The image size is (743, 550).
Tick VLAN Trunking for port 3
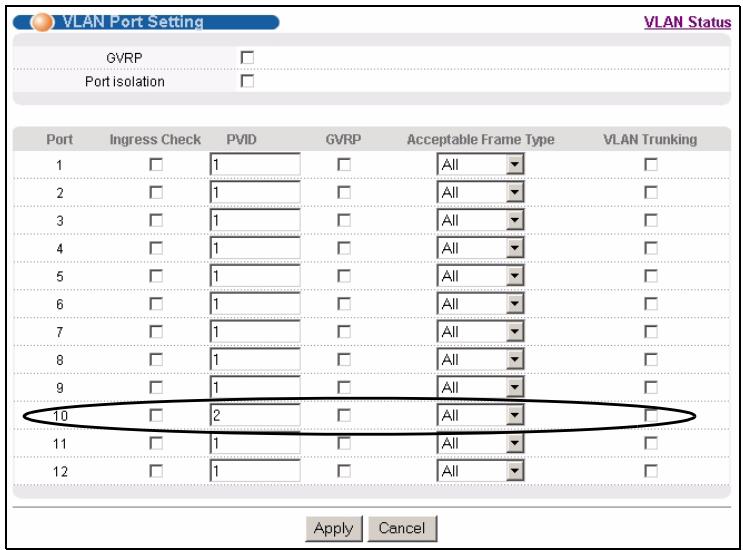point(651,220)
